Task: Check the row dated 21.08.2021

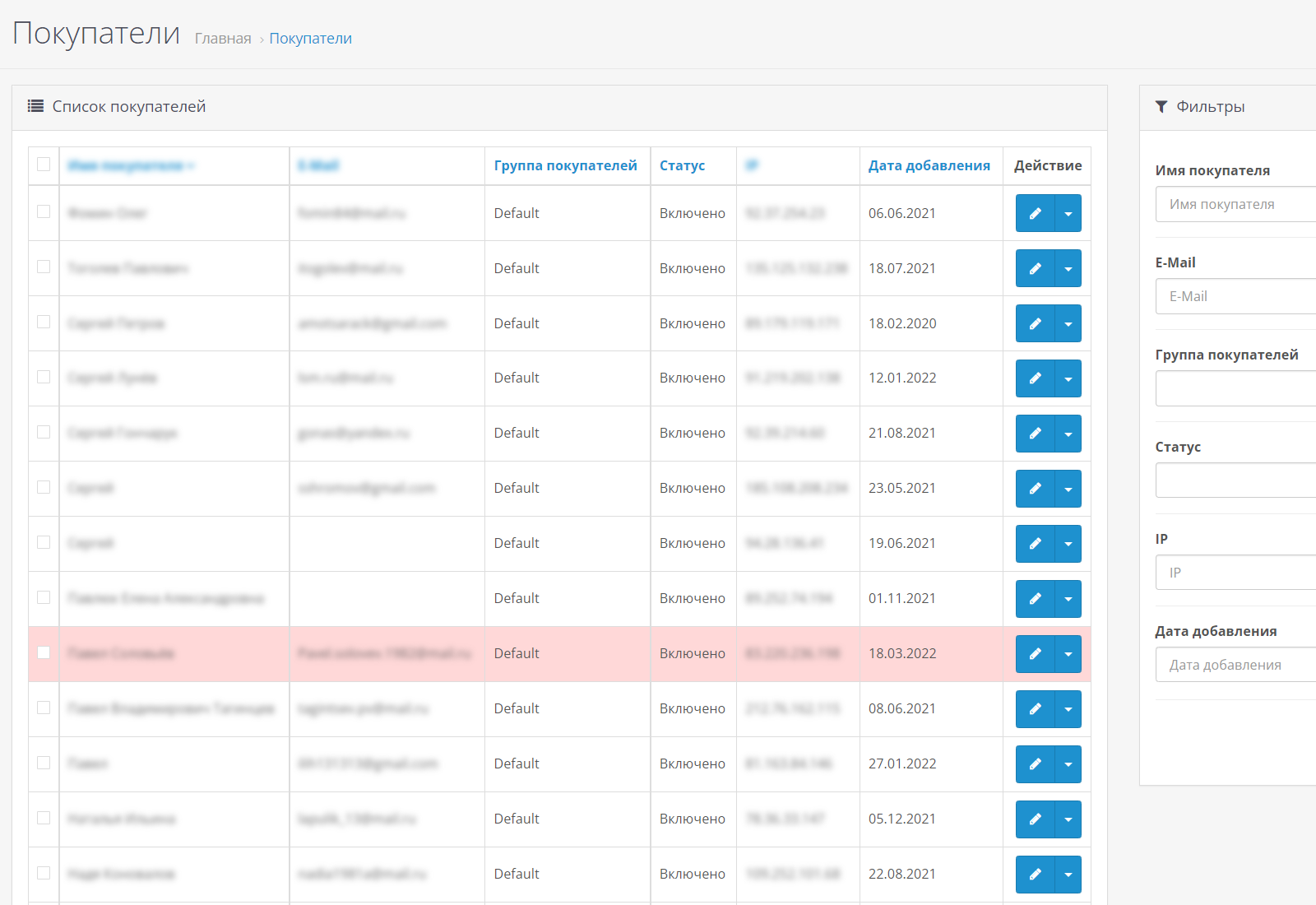Action: point(44,432)
